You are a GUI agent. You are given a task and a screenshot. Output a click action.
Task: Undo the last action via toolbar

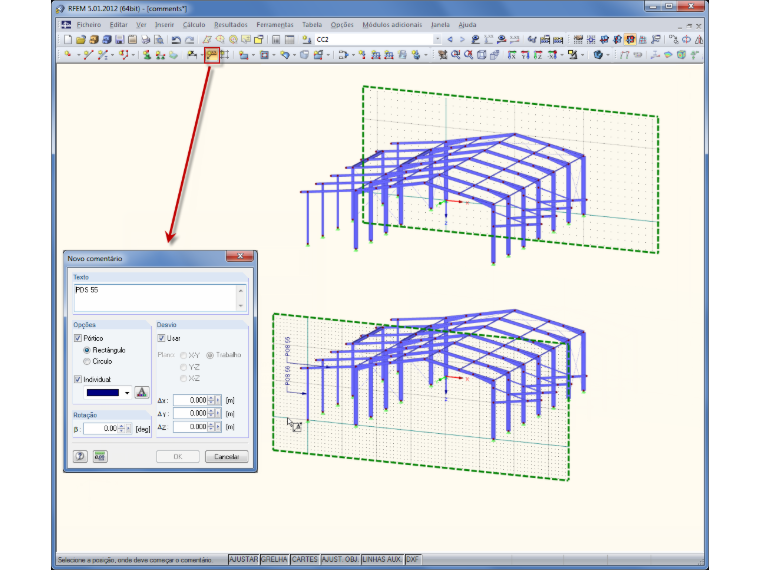coord(176,40)
